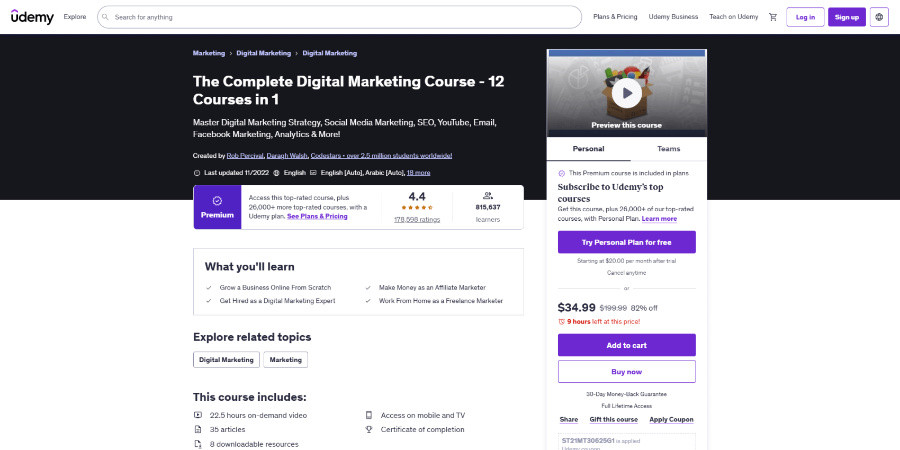Screen dimensions: 900x450
Task: Click the $34.99 price text
Action: pyautogui.click(x=576, y=308)
